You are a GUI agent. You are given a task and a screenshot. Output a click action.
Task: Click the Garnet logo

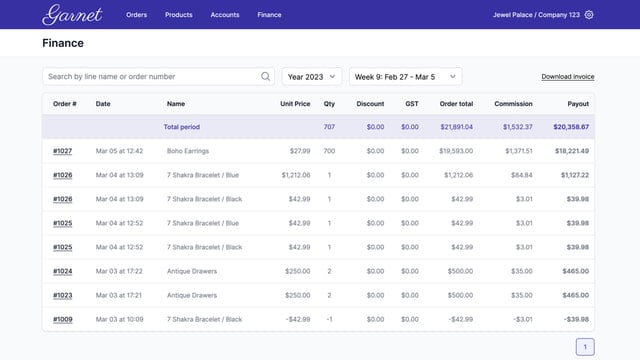coord(72,15)
